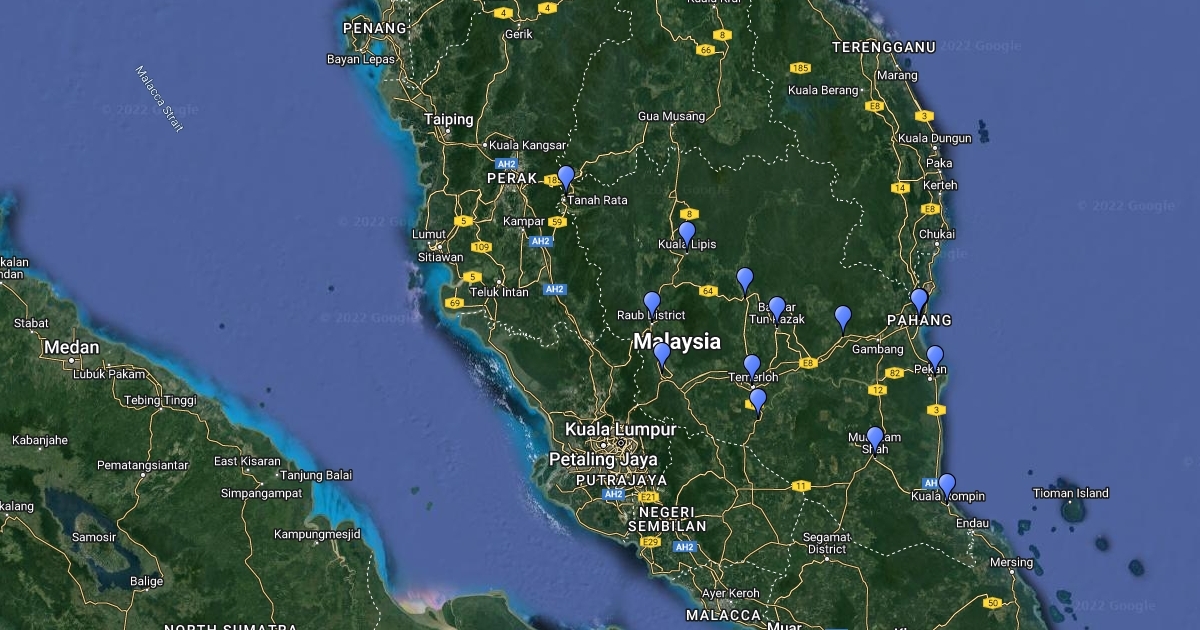Click the Medan city label
This screenshot has width=1200, height=630.
[71, 348]
